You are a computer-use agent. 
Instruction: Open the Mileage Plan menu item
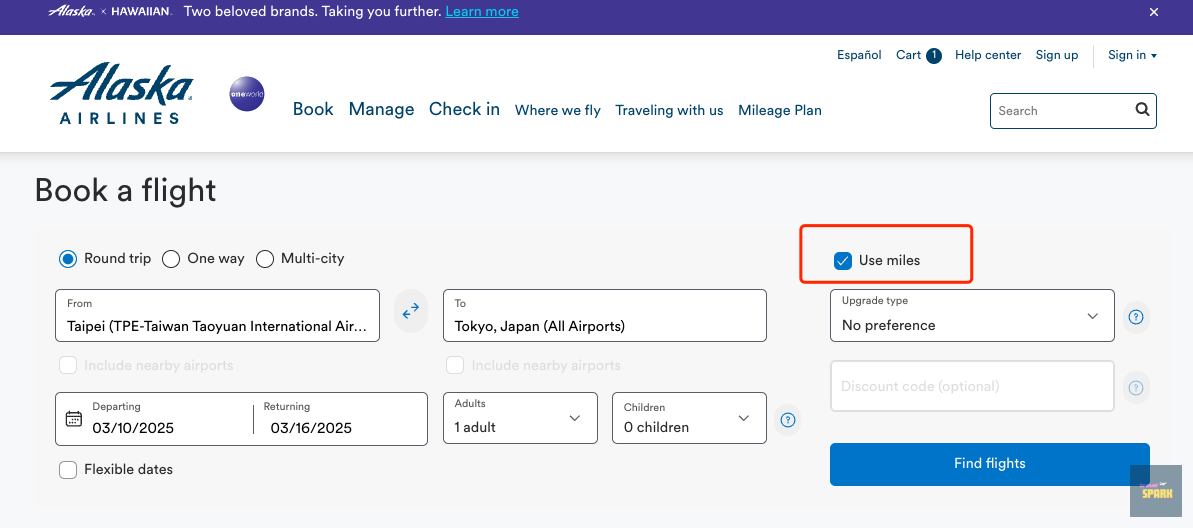click(779, 110)
